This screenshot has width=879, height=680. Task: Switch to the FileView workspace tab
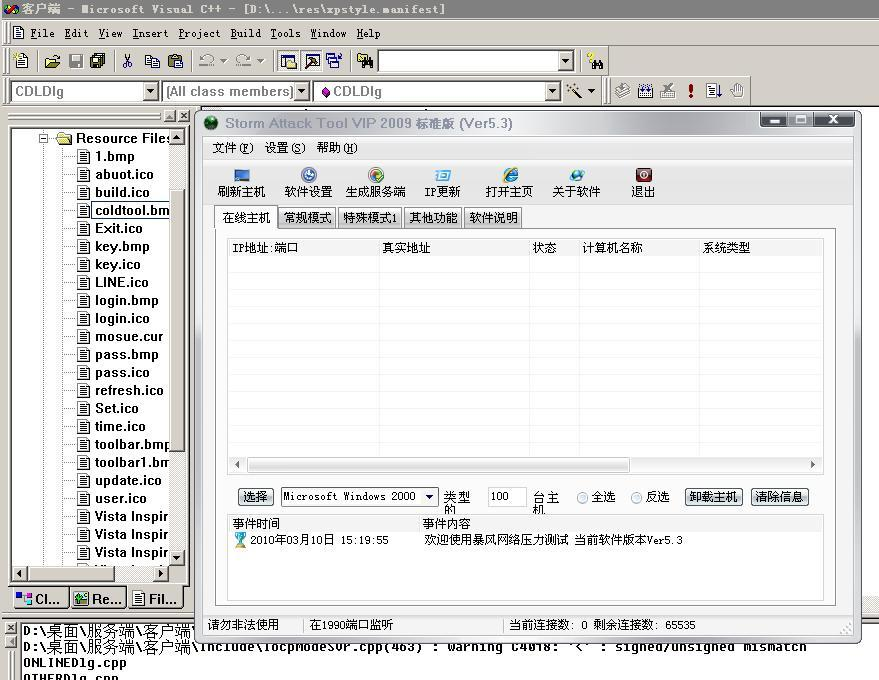pos(157,599)
